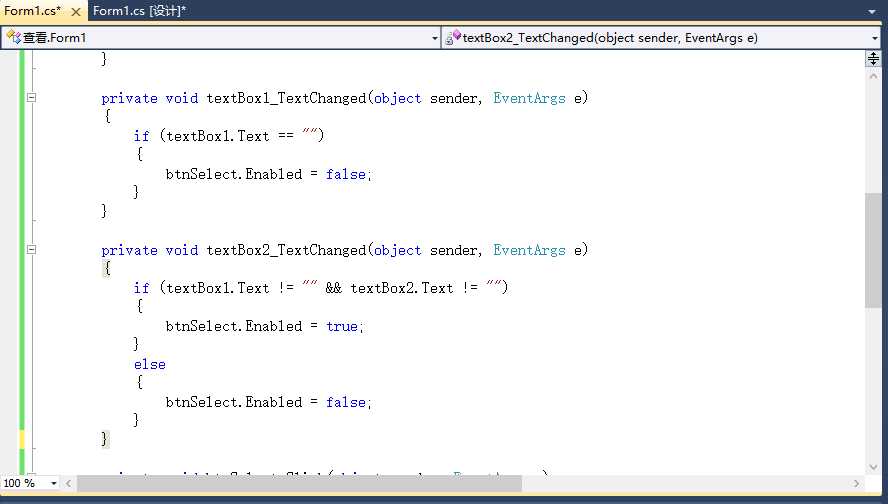Click the vertical scrollbar down arrow
The height and width of the screenshot is (504, 888).
pos(873,467)
